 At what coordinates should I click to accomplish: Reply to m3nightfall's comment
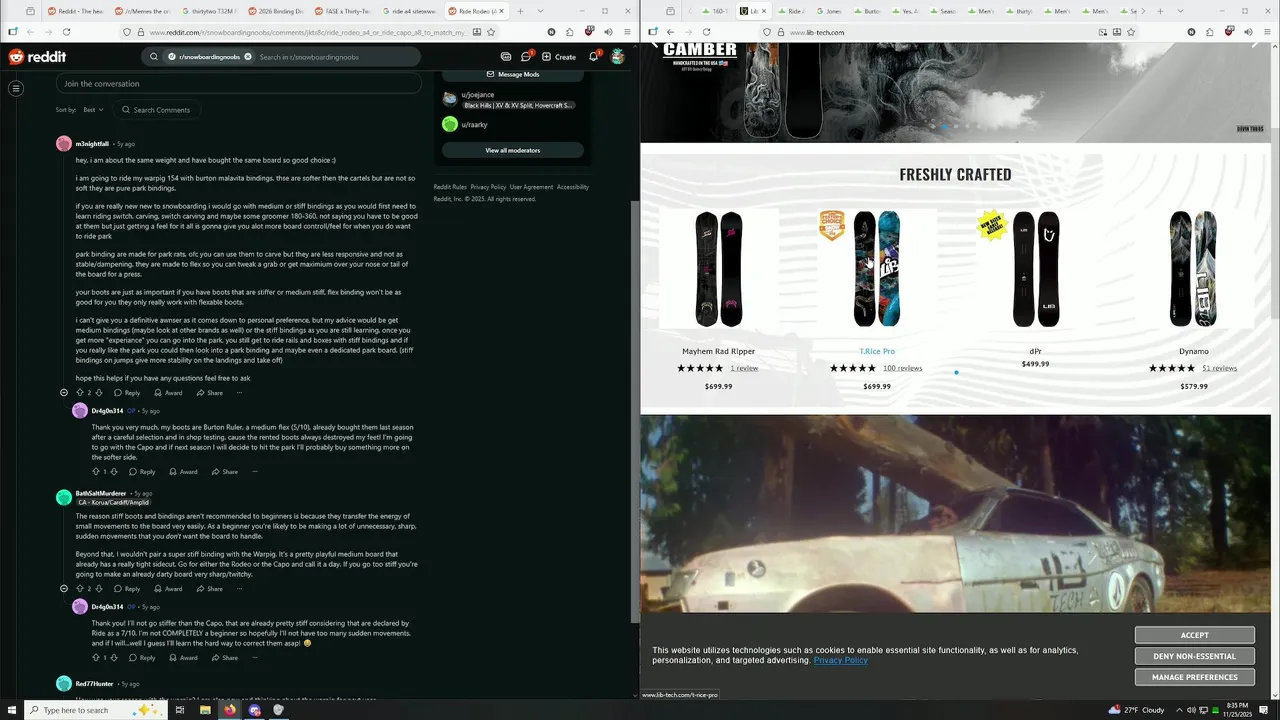127,393
